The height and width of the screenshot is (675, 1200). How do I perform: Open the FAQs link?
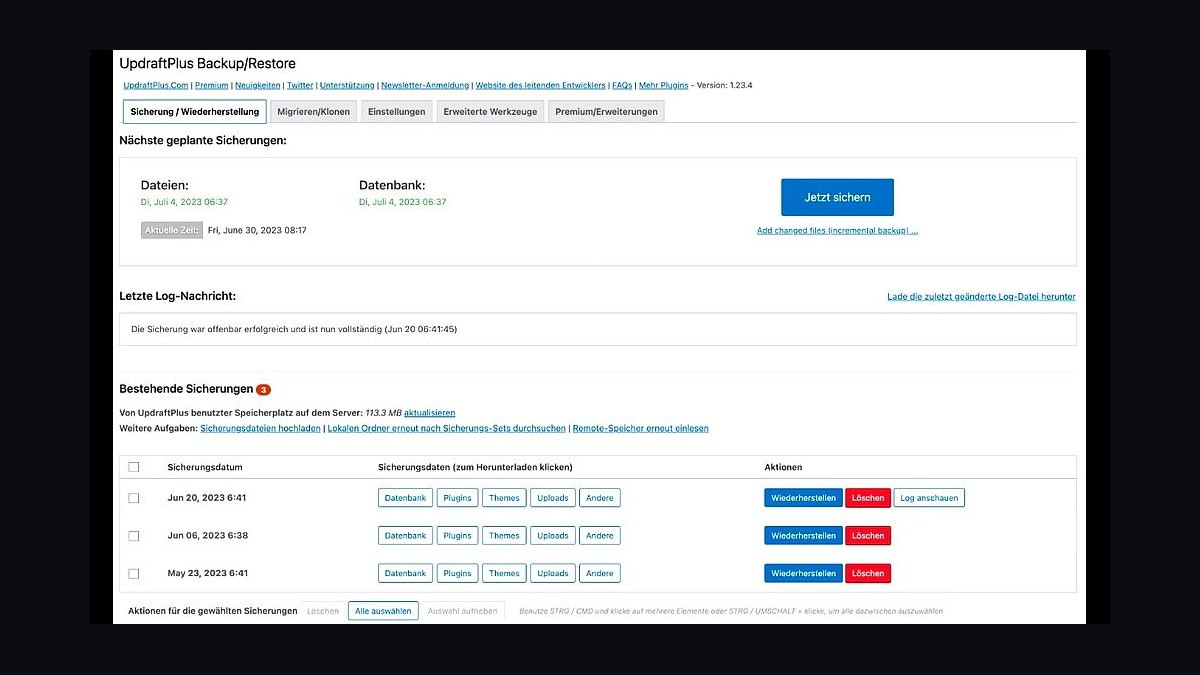click(622, 85)
